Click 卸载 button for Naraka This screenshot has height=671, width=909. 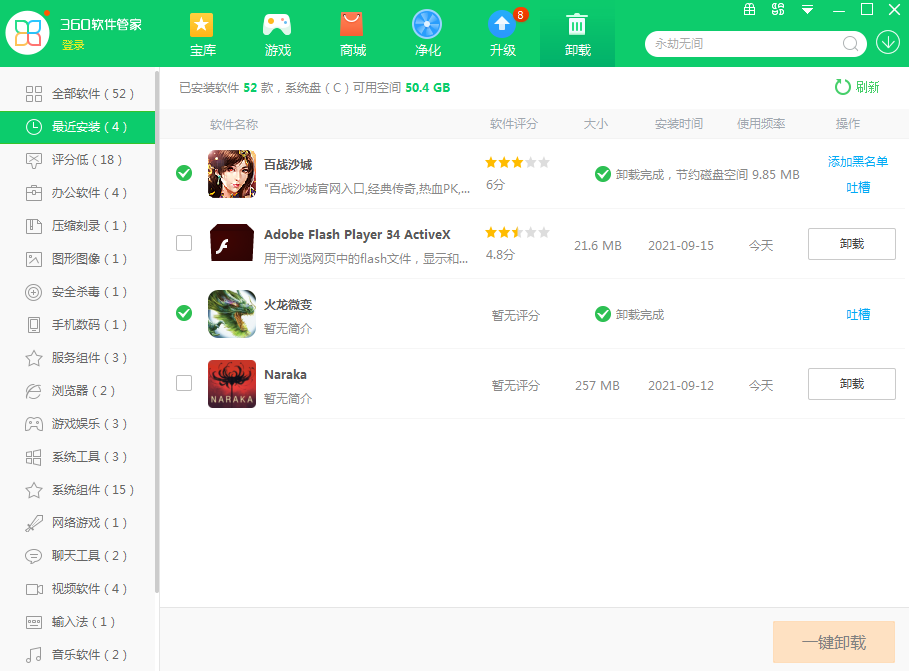[x=852, y=384]
